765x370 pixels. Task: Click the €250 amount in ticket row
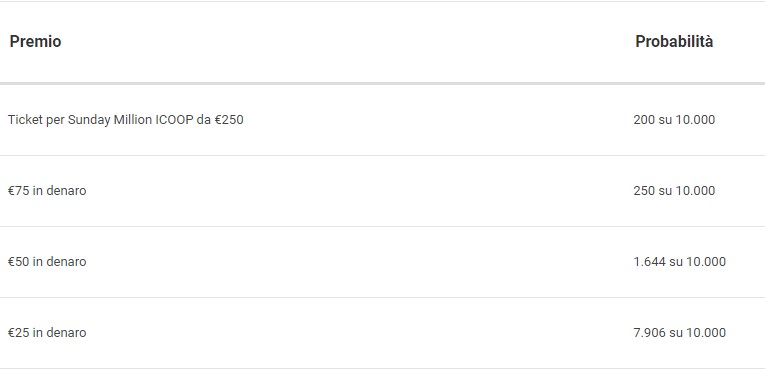pos(229,120)
